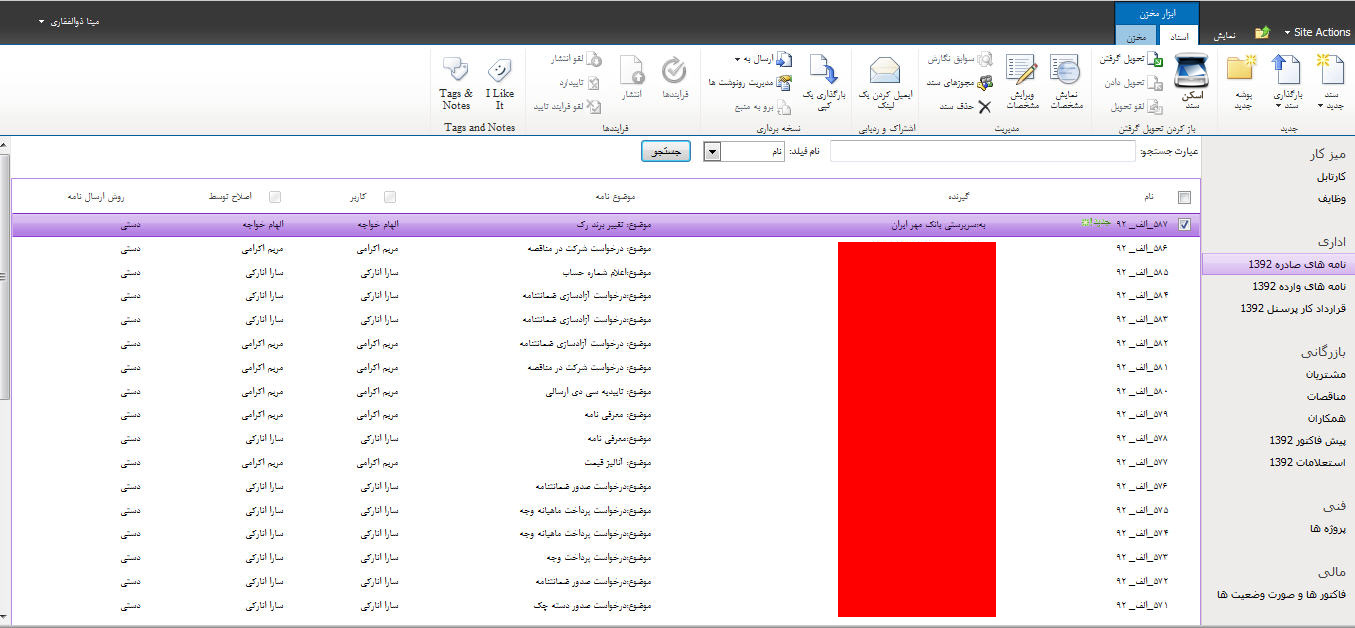Click Cancel Approval (لغو فرایند تایید) icon
This screenshot has height=628, width=1355.
[594, 107]
